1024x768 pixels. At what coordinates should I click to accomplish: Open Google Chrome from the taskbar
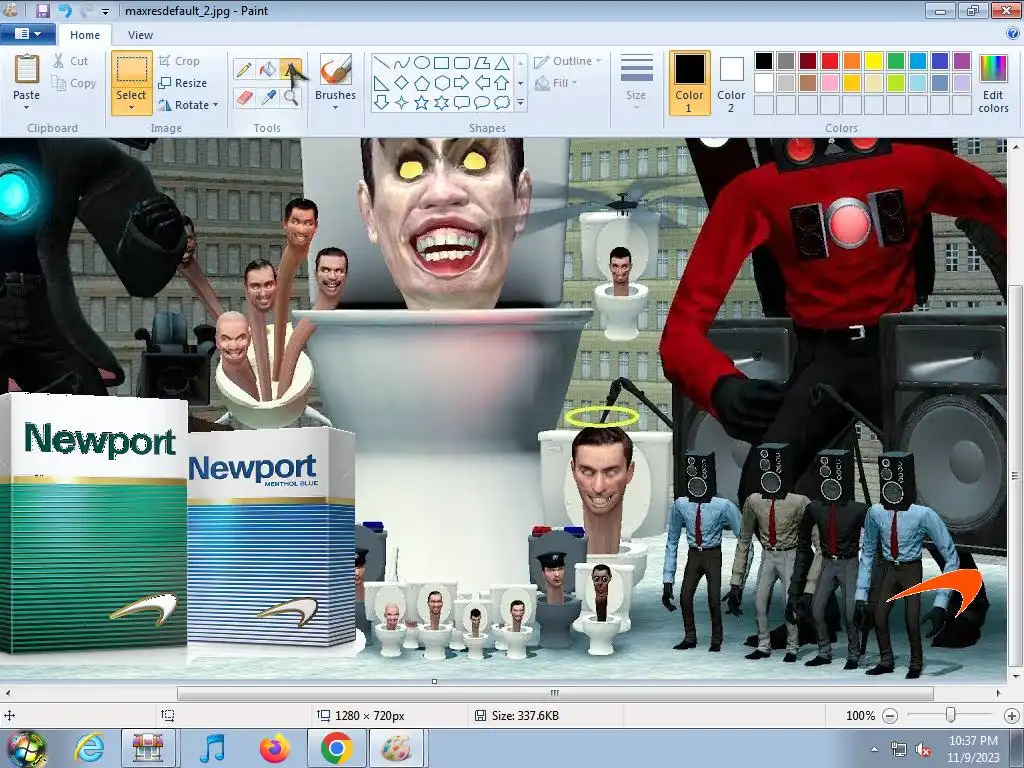coord(336,748)
